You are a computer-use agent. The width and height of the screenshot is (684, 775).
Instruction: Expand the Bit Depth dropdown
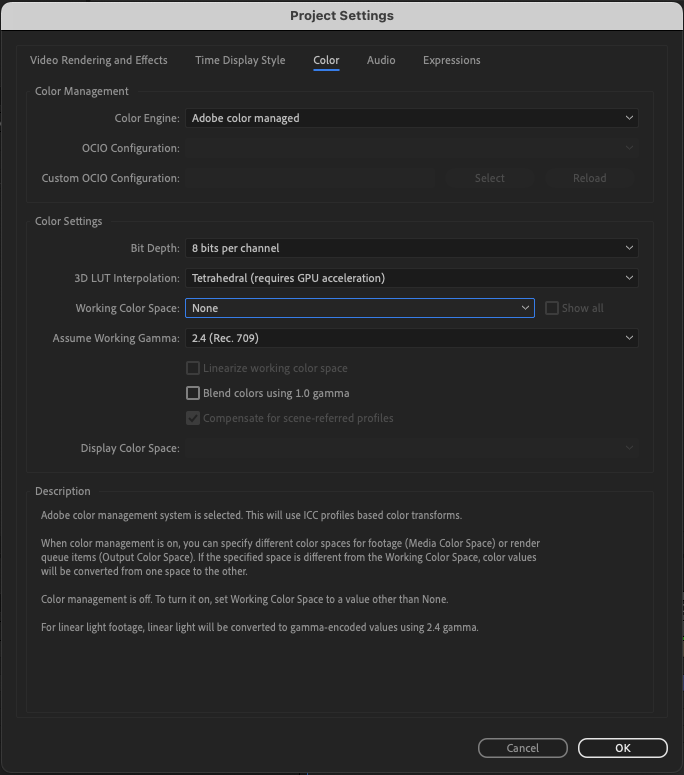(x=411, y=248)
